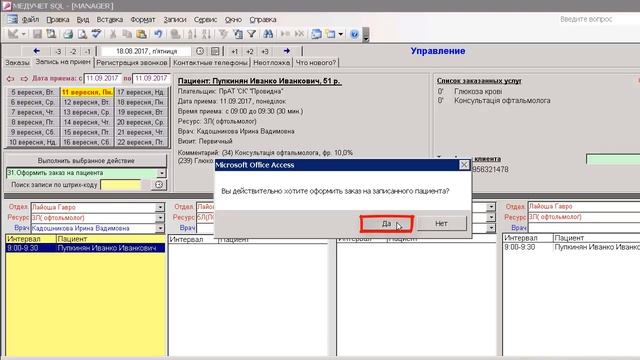
Task: Click the Undo arrow icon
Action: pyautogui.click(x=158, y=34)
